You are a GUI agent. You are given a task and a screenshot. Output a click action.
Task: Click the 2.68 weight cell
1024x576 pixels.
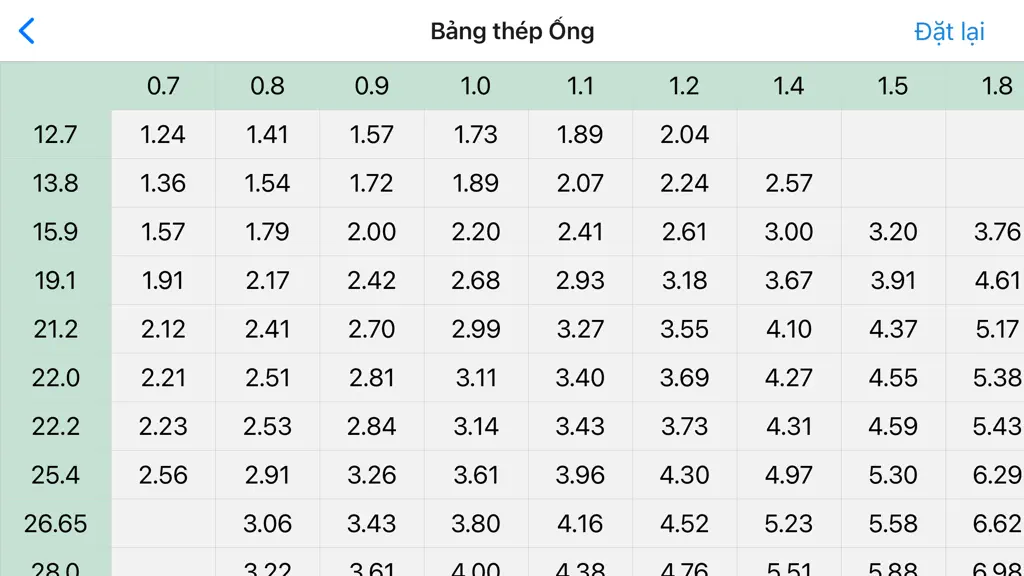pyautogui.click(x=476, y=280)
